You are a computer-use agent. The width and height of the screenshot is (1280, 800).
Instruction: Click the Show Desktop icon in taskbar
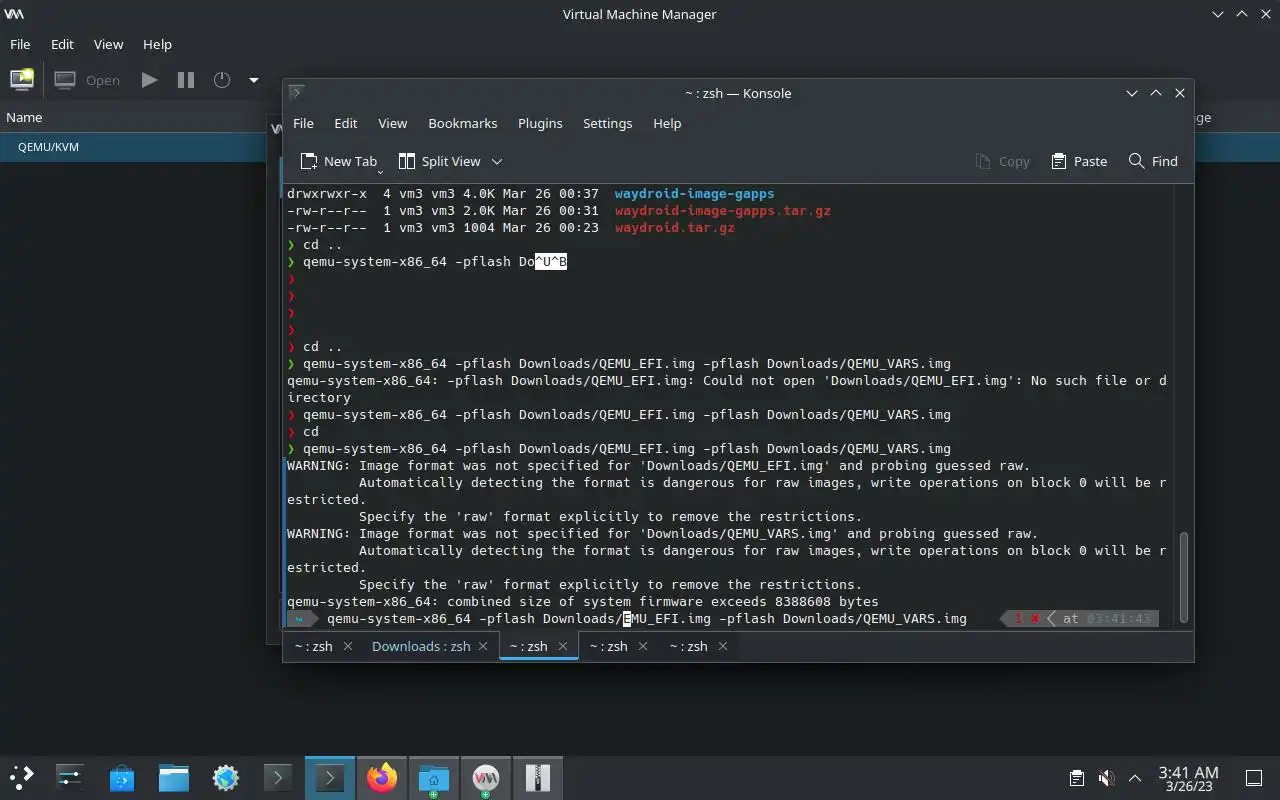pyautogui.click(x=1253, y=777)
